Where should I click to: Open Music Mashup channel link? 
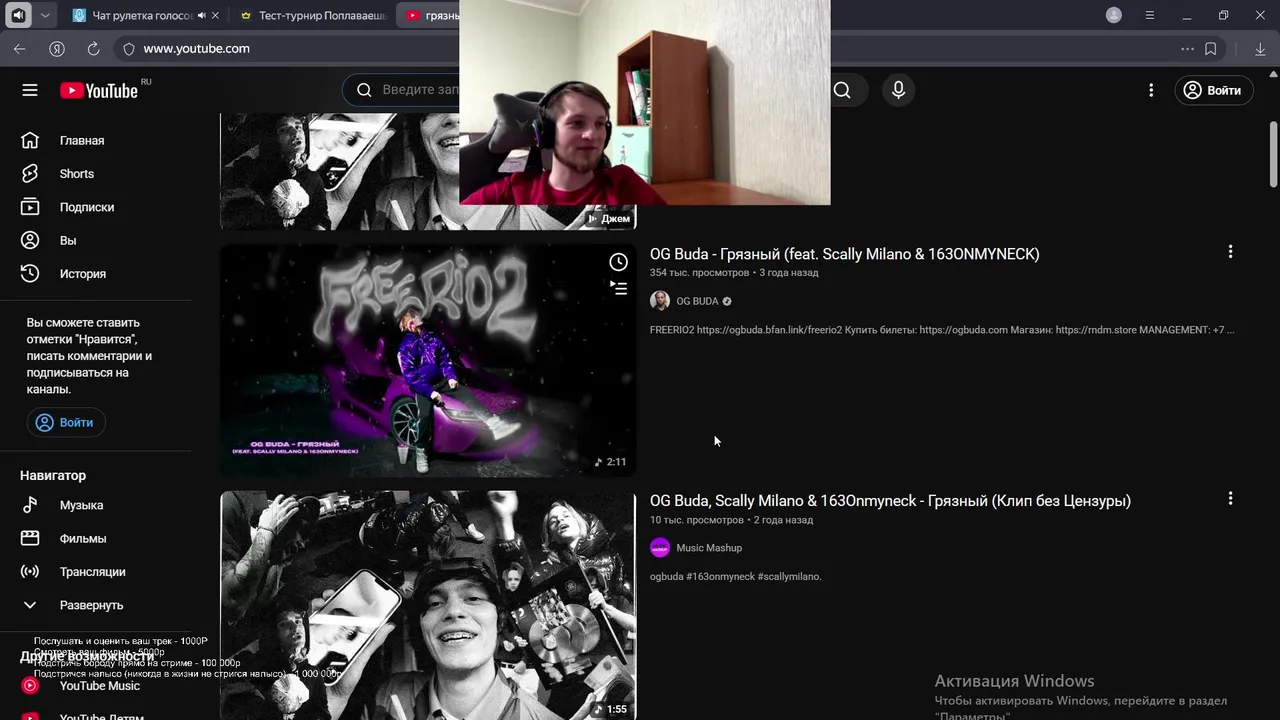click(x=709, y=548)
